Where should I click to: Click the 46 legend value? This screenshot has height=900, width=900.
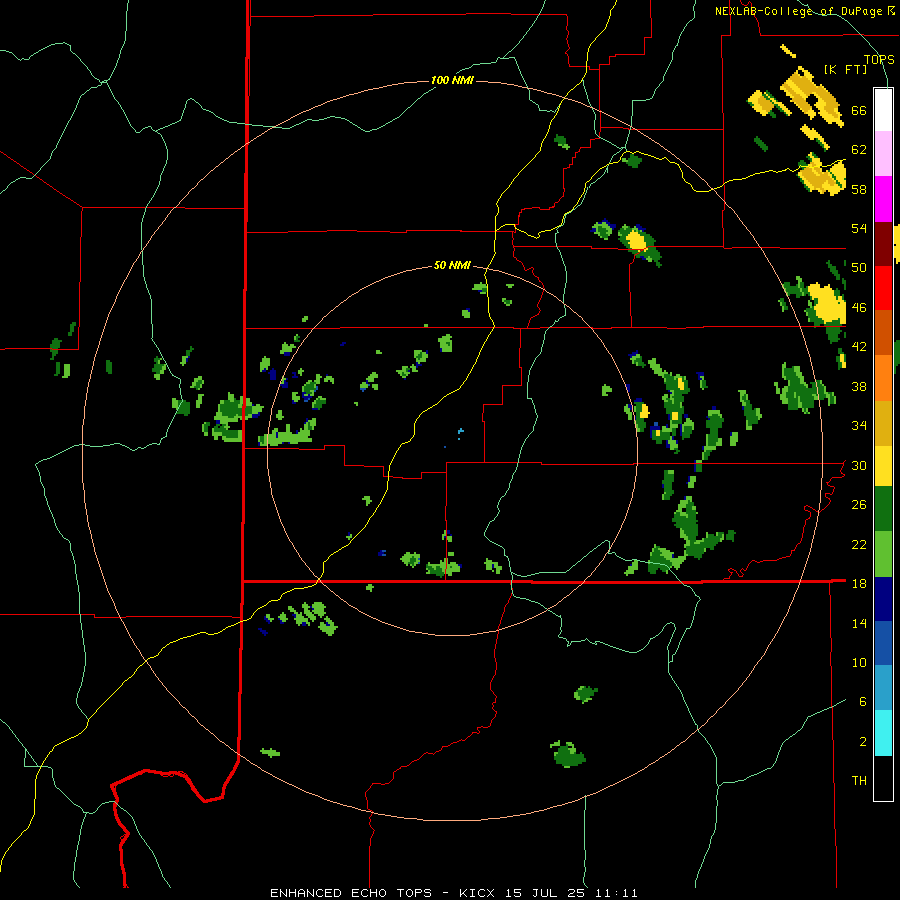point(859,308)
